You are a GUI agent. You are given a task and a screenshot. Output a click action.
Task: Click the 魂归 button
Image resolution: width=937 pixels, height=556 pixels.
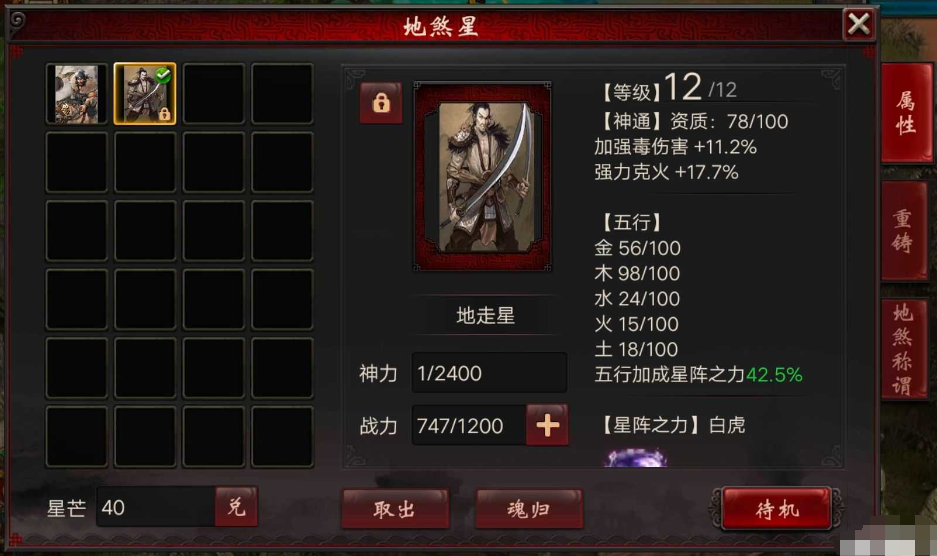coord(529,509)
